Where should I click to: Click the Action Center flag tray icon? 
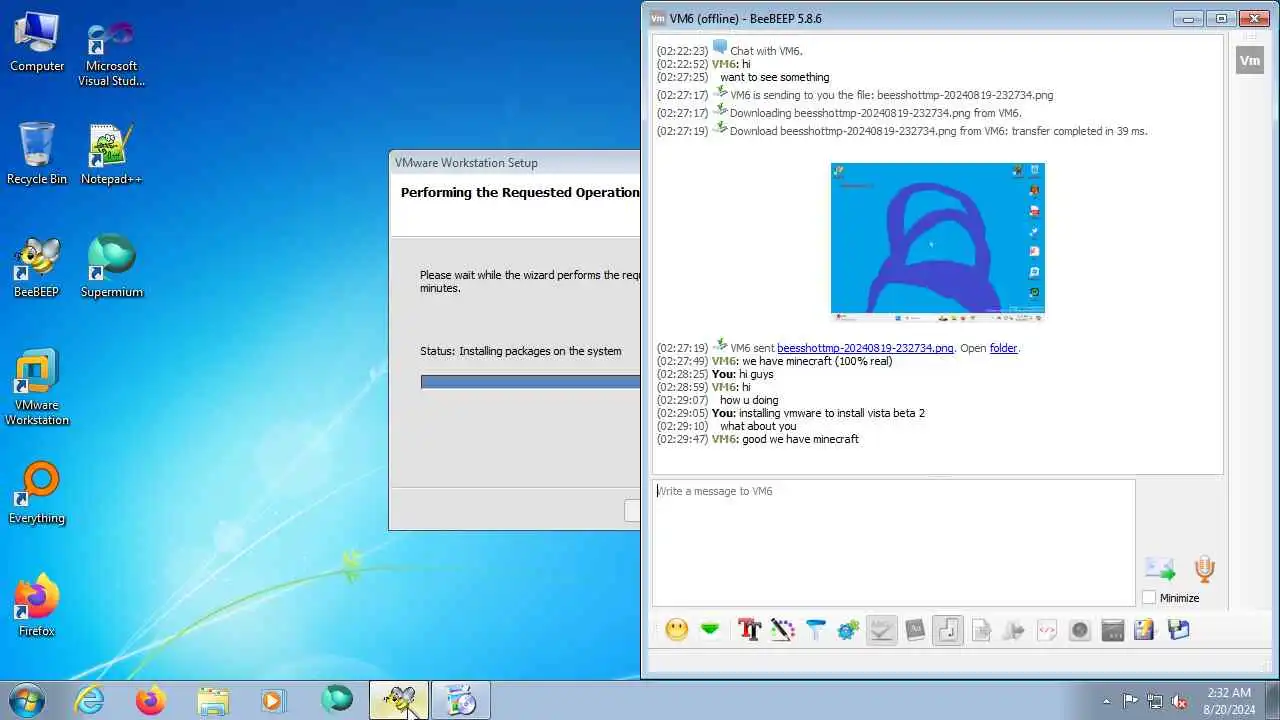point(1130,701)
